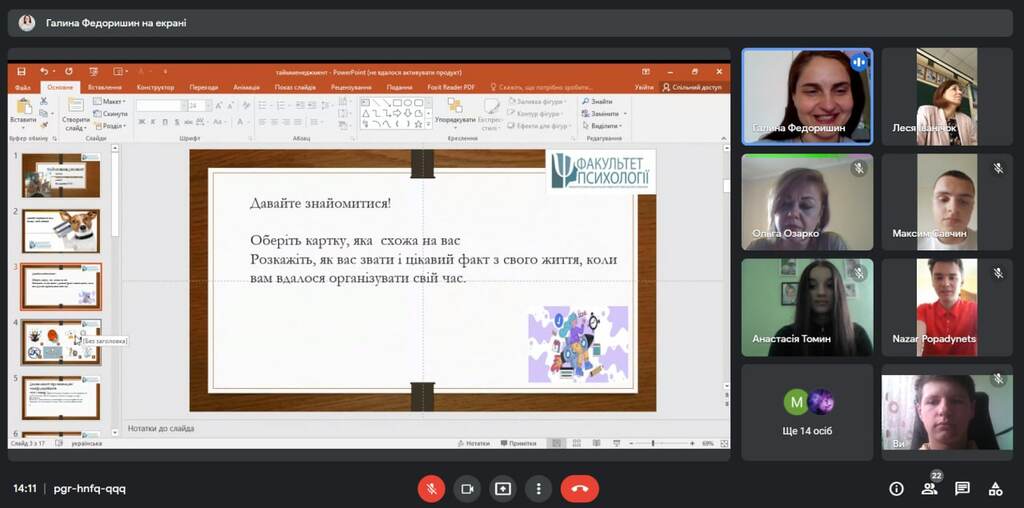Open the meeting details info icon

896,489
